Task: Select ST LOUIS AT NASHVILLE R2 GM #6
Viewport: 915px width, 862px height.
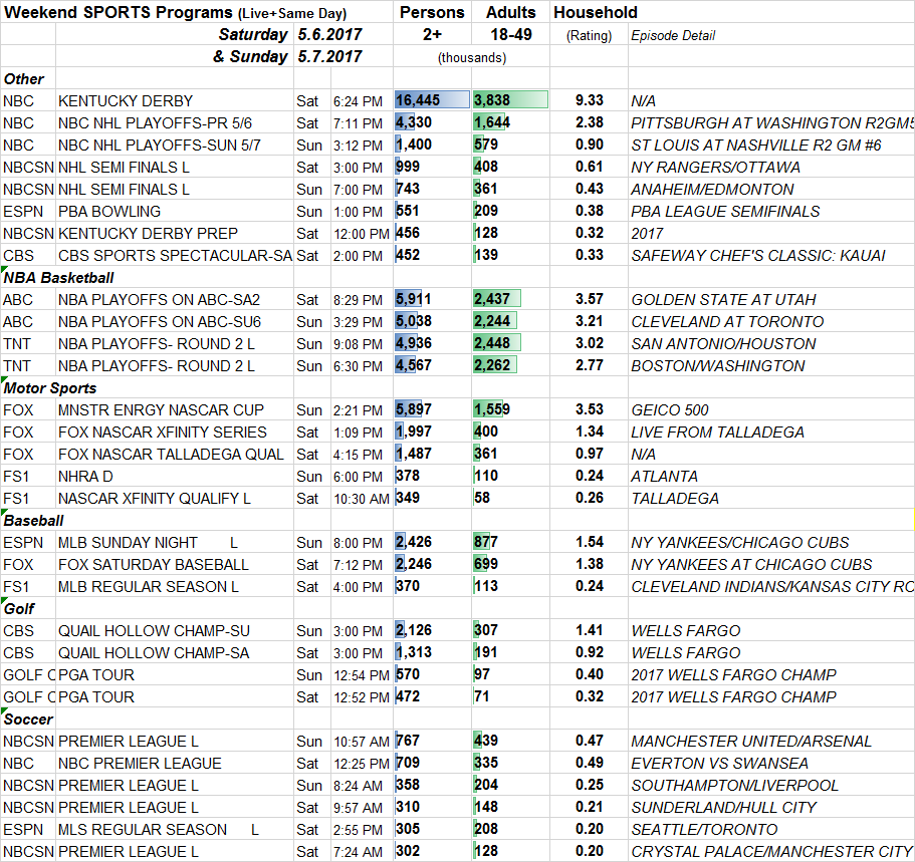Action: [x=771, y=145]
